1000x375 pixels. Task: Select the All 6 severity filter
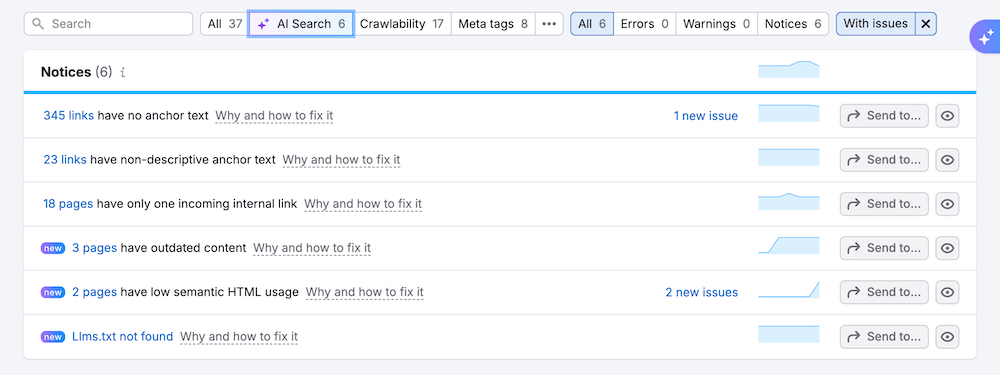(592, 24)
